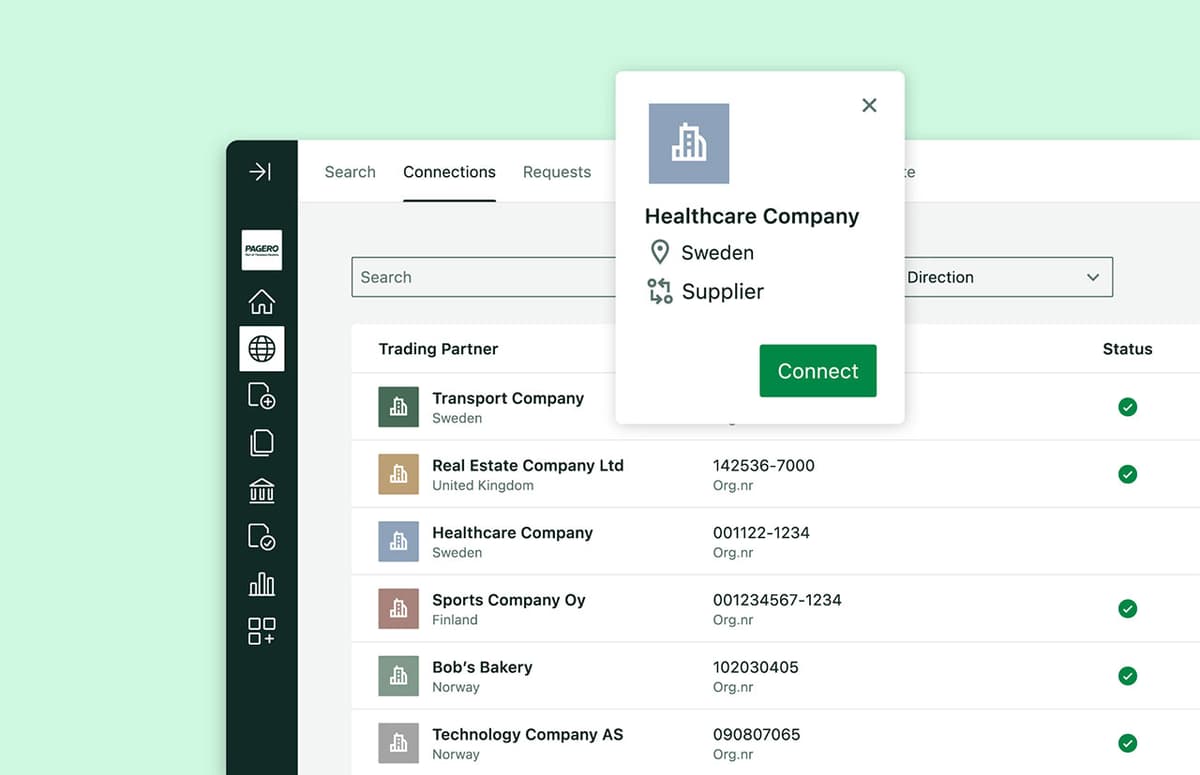
Task: Open the Home icon in sidebar
Action: (x=261, y=300)
